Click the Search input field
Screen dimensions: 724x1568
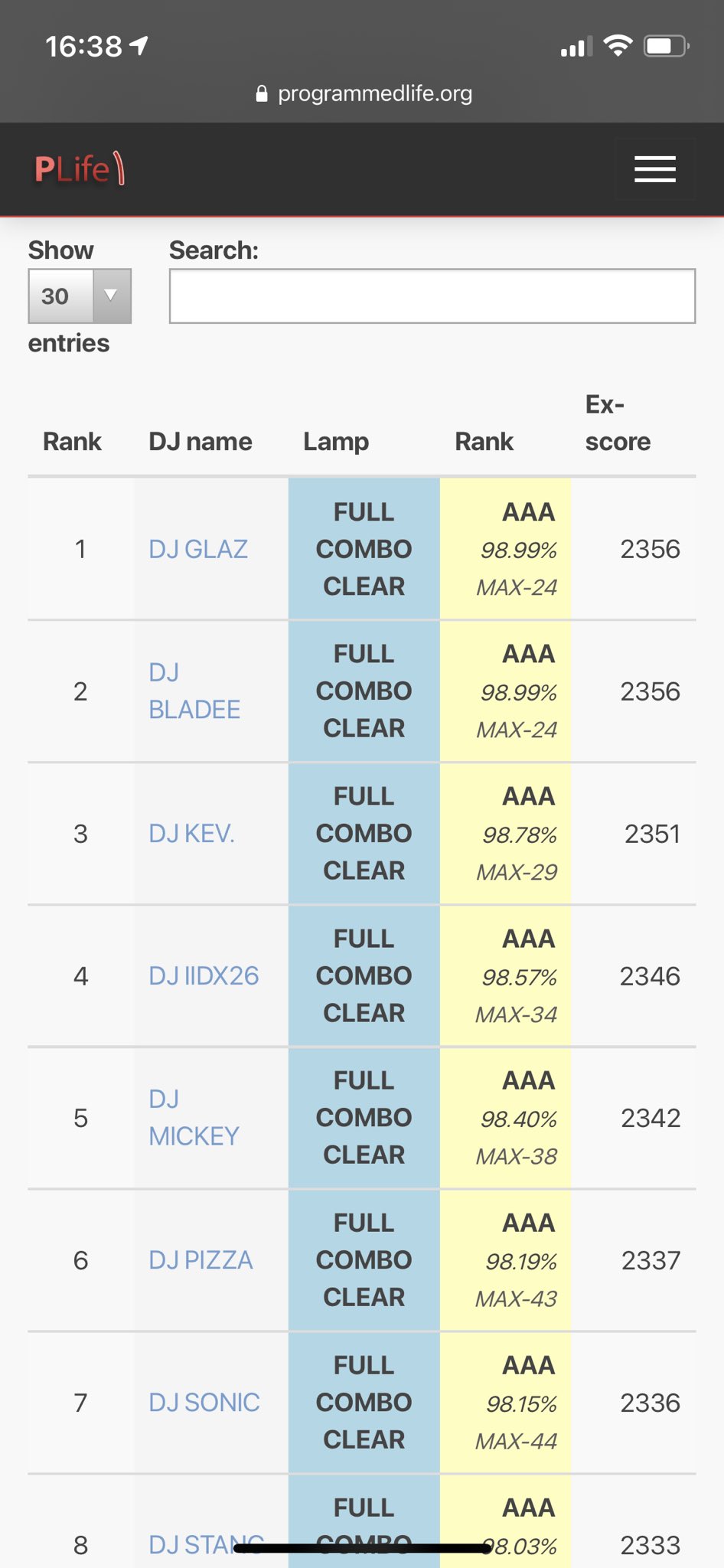pyautogui.click(x=432, y=296)
